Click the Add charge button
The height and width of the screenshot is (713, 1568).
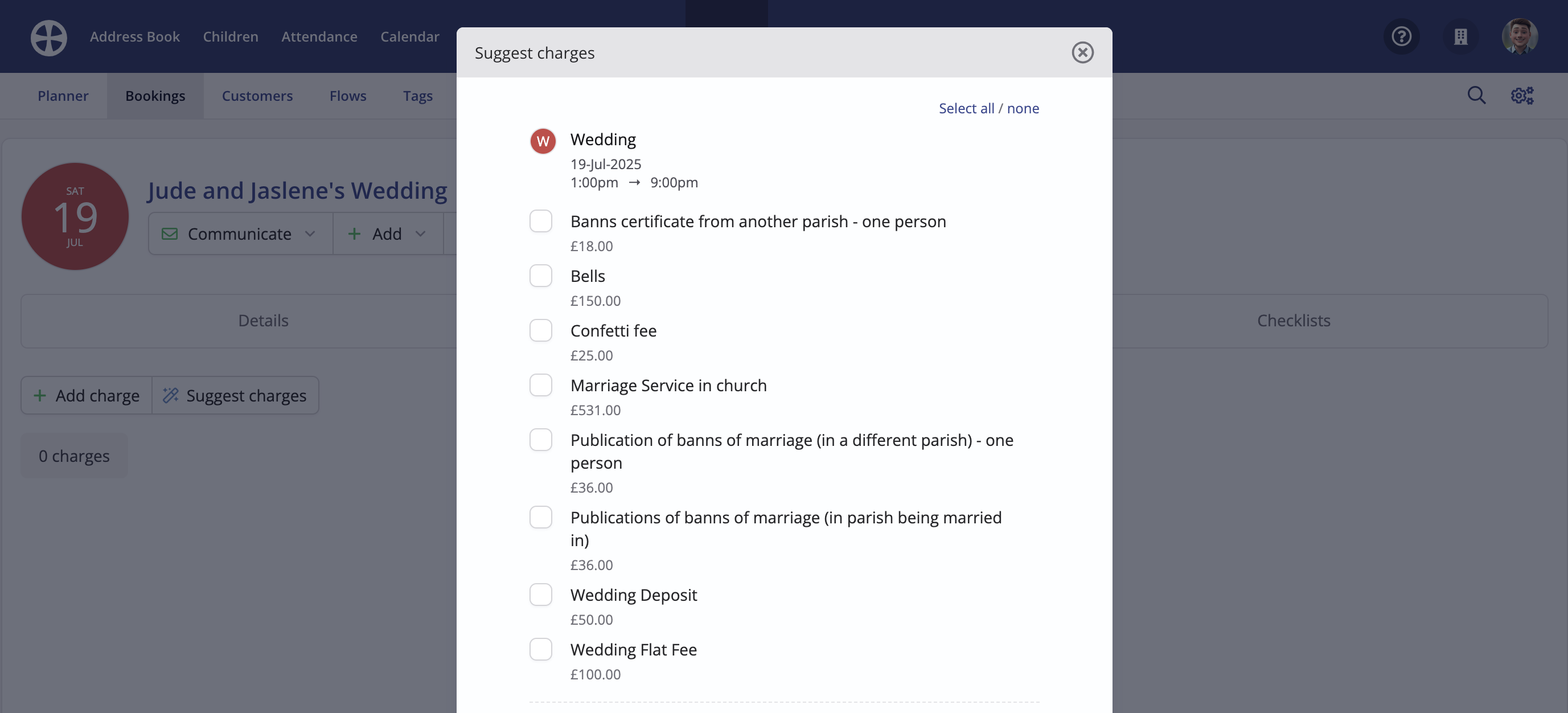87,395
